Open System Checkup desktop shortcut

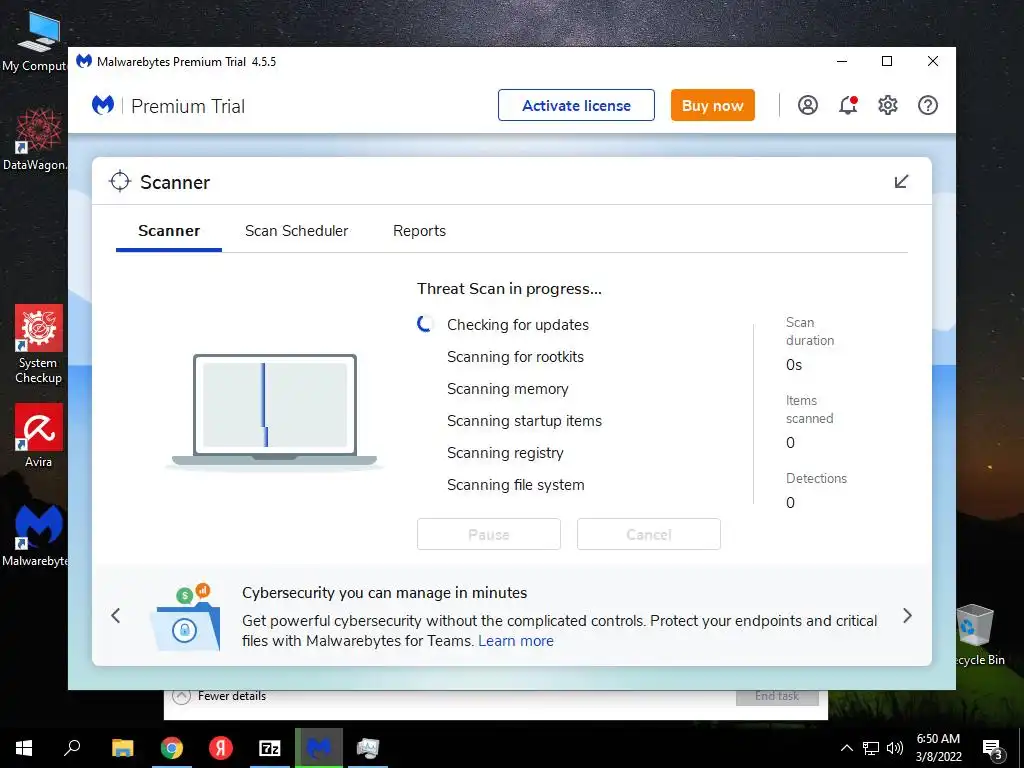[x=39, y=344]
